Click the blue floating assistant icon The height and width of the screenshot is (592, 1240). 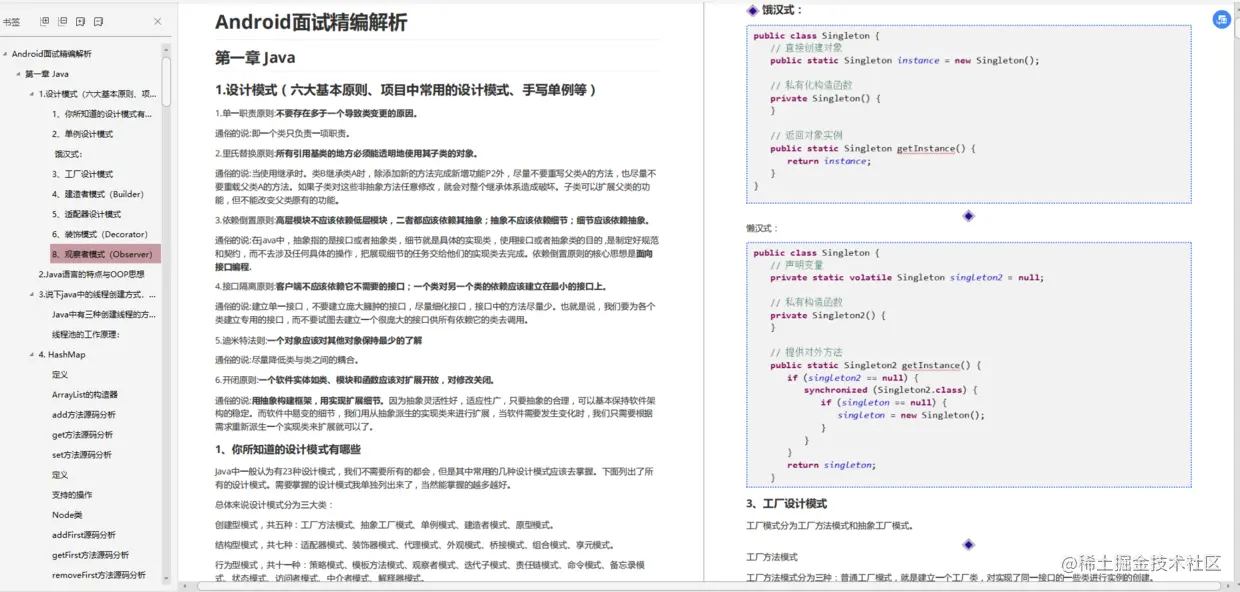1221,20
